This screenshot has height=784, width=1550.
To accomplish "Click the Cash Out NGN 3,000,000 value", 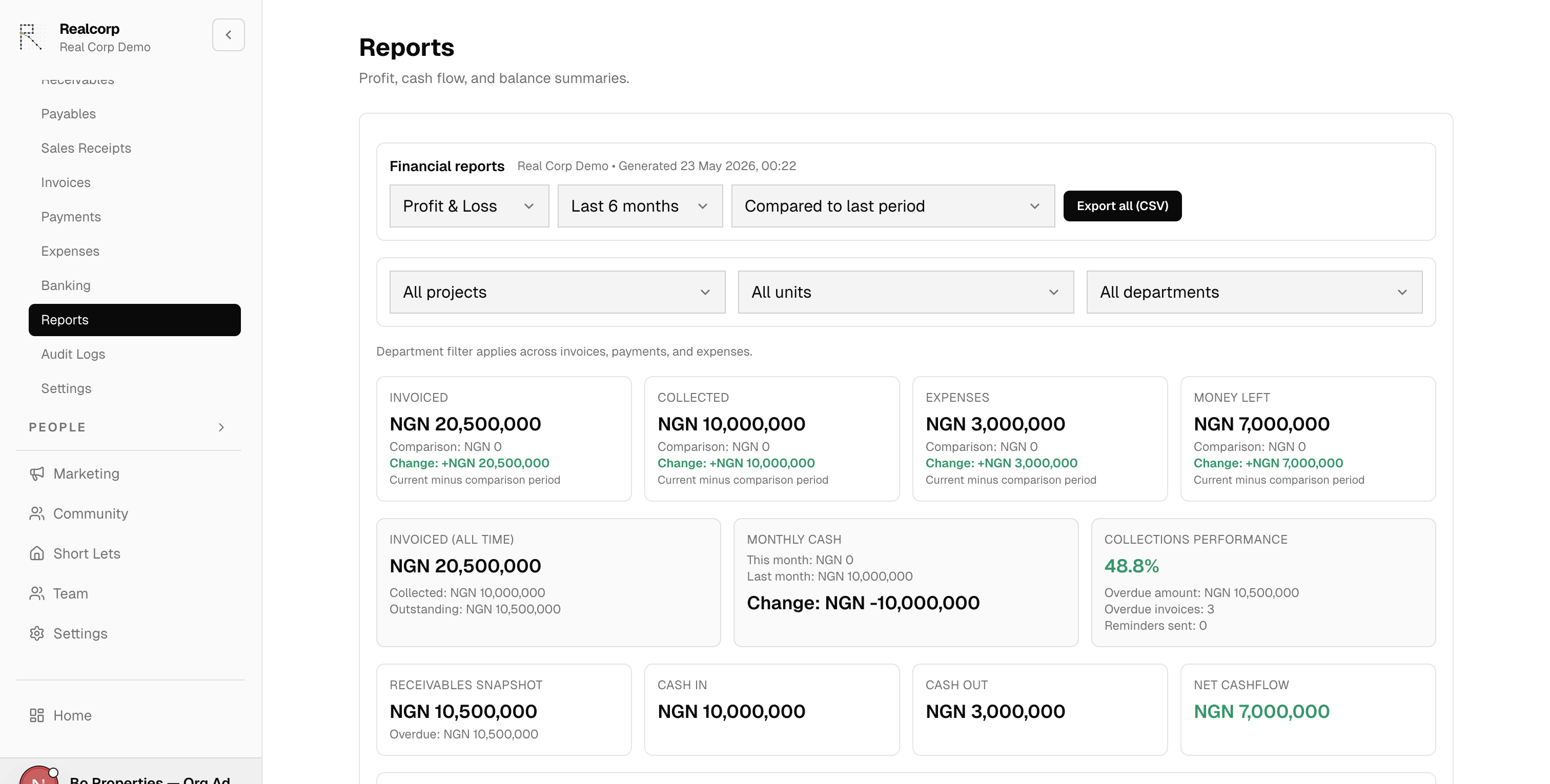I will [x=995, y=712].
